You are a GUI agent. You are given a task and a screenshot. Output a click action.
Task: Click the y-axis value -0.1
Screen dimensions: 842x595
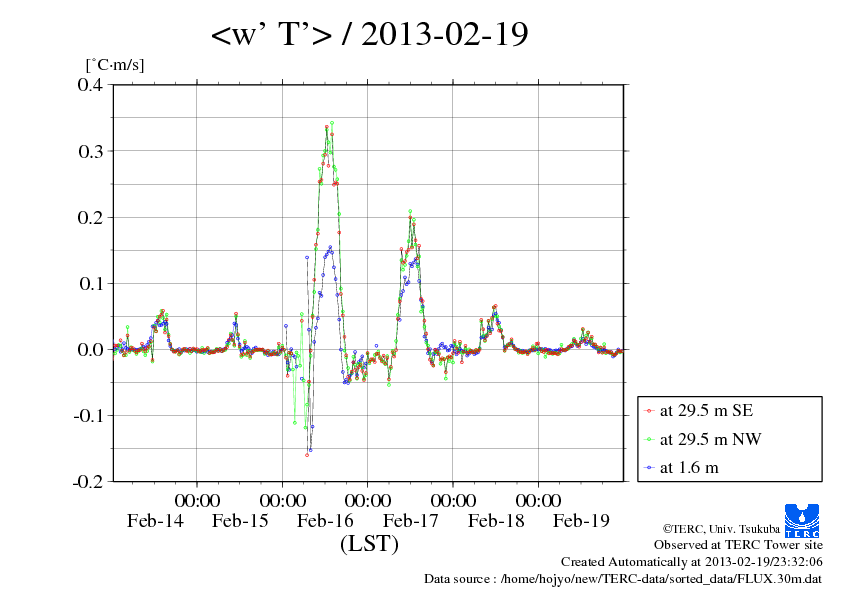pos(88,415)
